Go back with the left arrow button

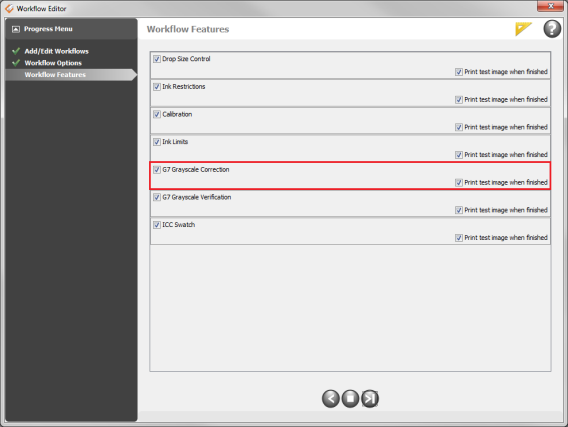pos(331,399)
